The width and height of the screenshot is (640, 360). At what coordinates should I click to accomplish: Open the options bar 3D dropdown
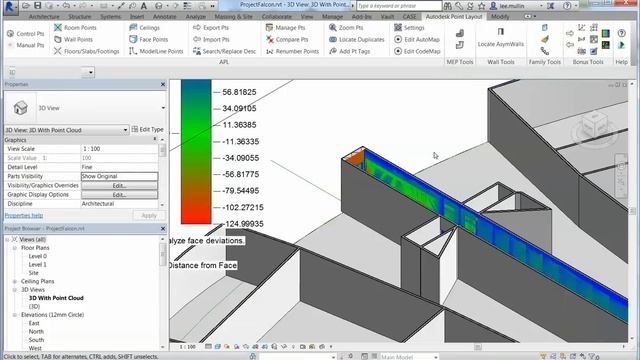90,72
